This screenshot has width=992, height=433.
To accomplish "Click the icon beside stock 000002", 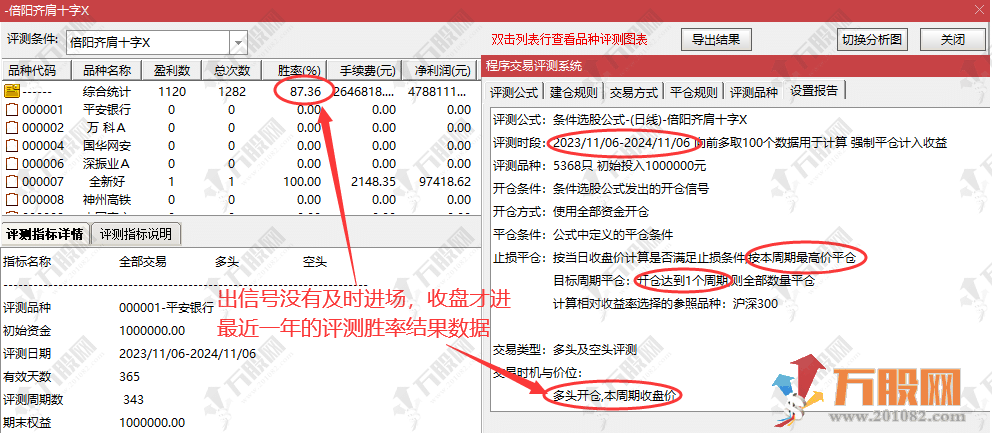I will 13,127.
